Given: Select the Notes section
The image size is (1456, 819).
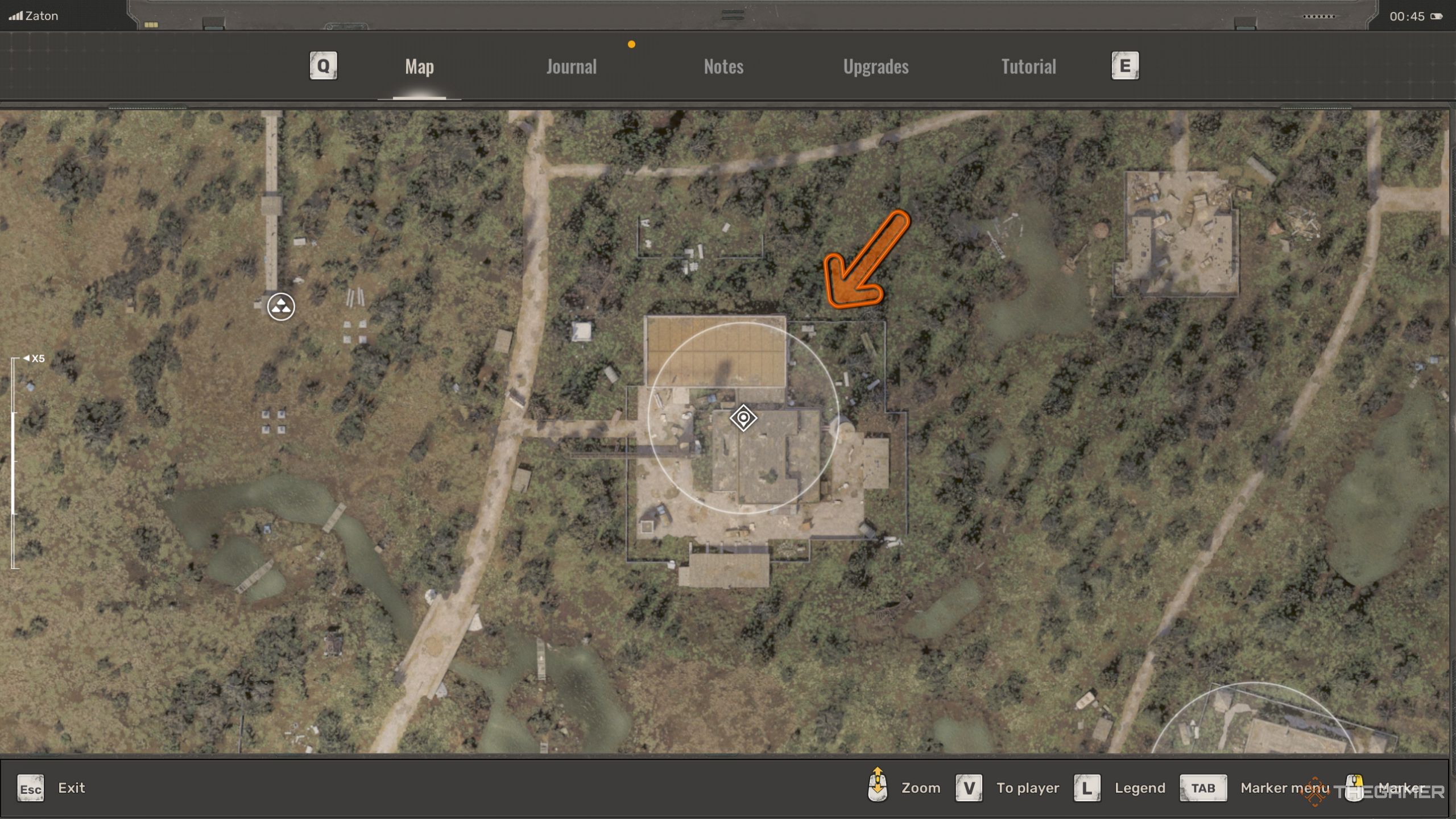Looking at the screenshot, I should click(723, 65).
